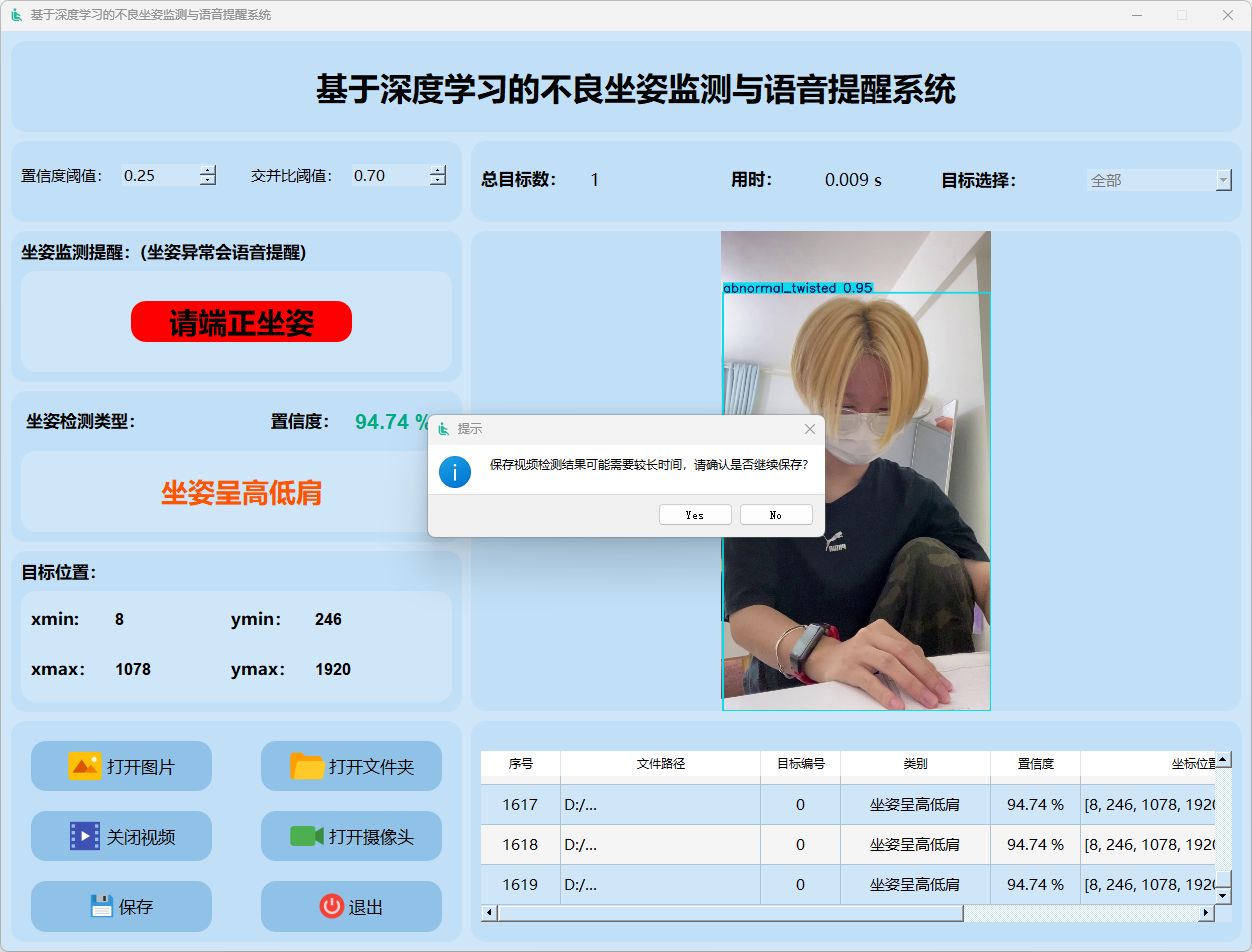Click the blue info icon in dialog

click(x=455, y=471)
